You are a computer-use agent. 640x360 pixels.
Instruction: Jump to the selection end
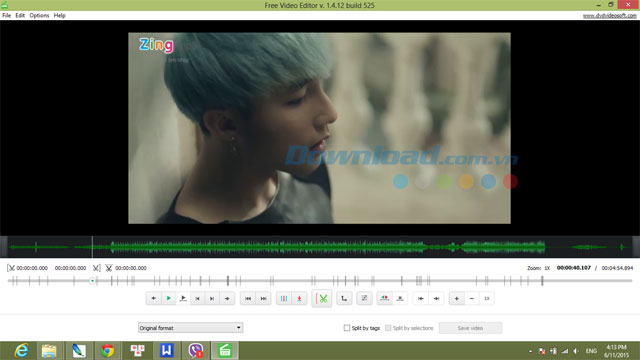[x=436, y=298]
